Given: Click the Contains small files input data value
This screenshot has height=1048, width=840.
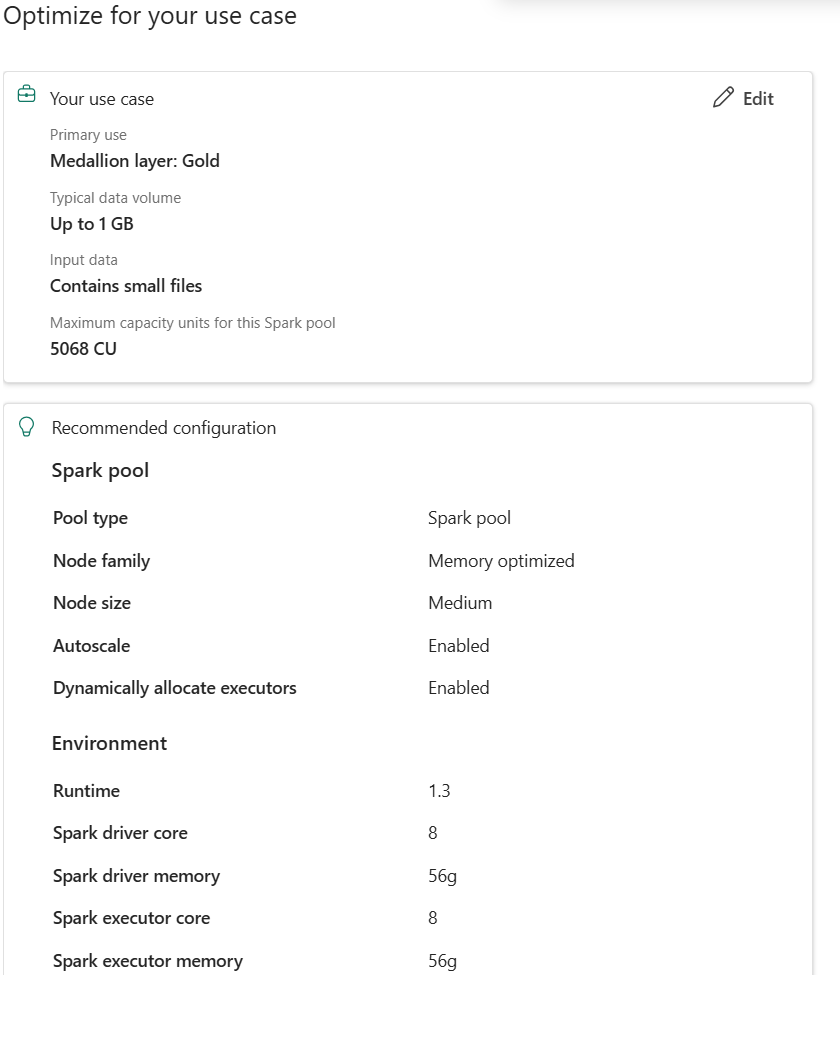Looking at the screenshot, I should click(x=126, y=286).
